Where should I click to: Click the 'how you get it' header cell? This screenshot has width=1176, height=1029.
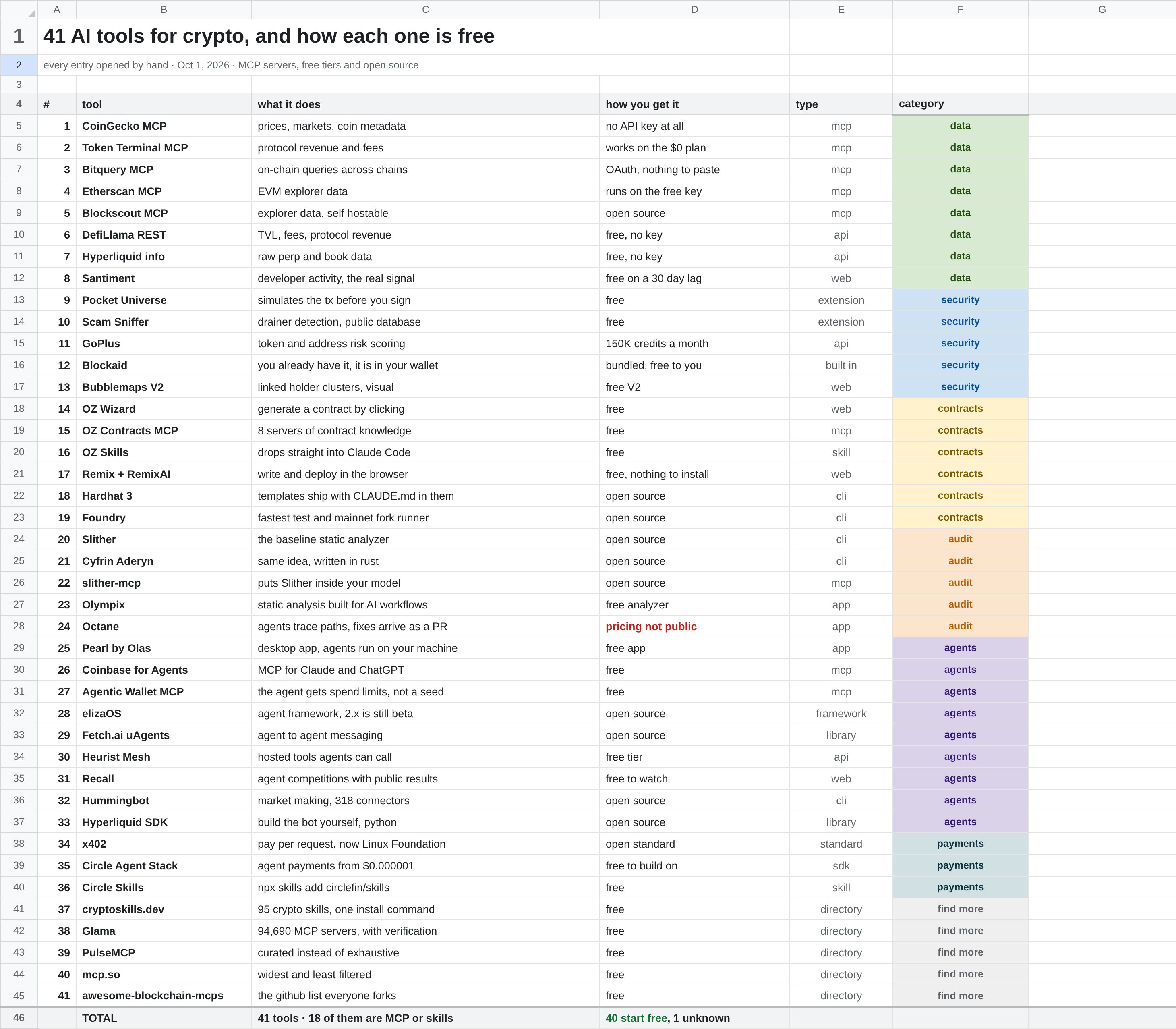click(694, 104)
